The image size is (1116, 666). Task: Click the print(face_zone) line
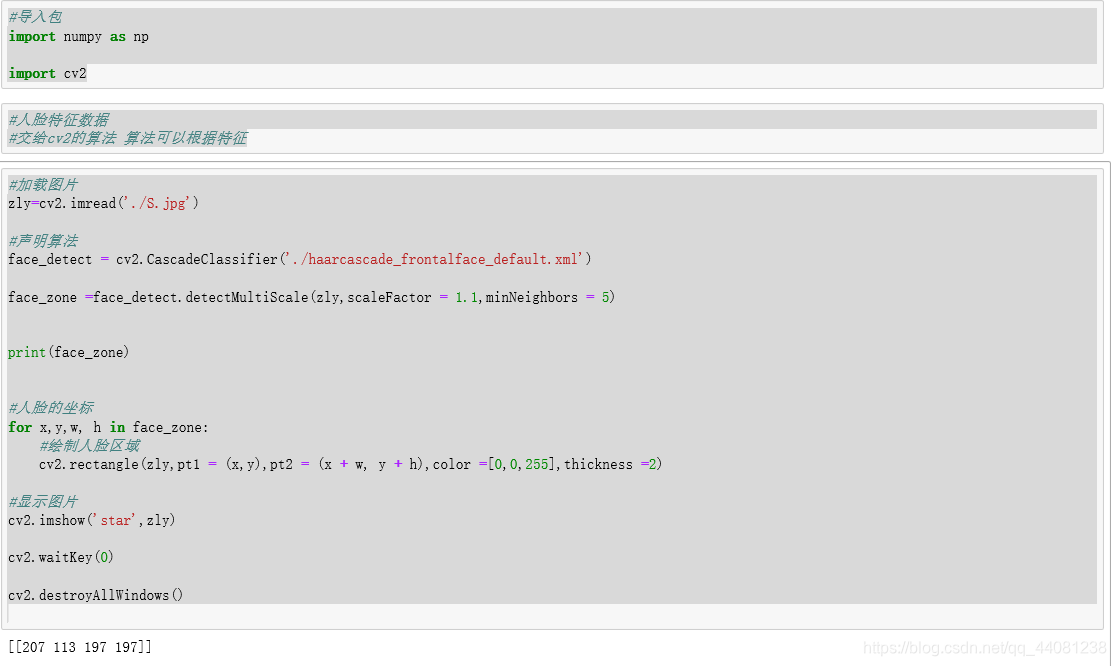coord(68,352)
